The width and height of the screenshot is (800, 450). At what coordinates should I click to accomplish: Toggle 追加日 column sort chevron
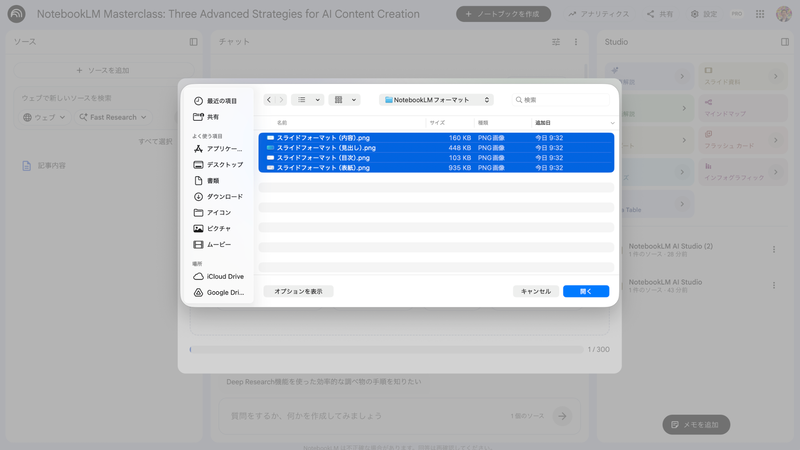pos(612,123)
